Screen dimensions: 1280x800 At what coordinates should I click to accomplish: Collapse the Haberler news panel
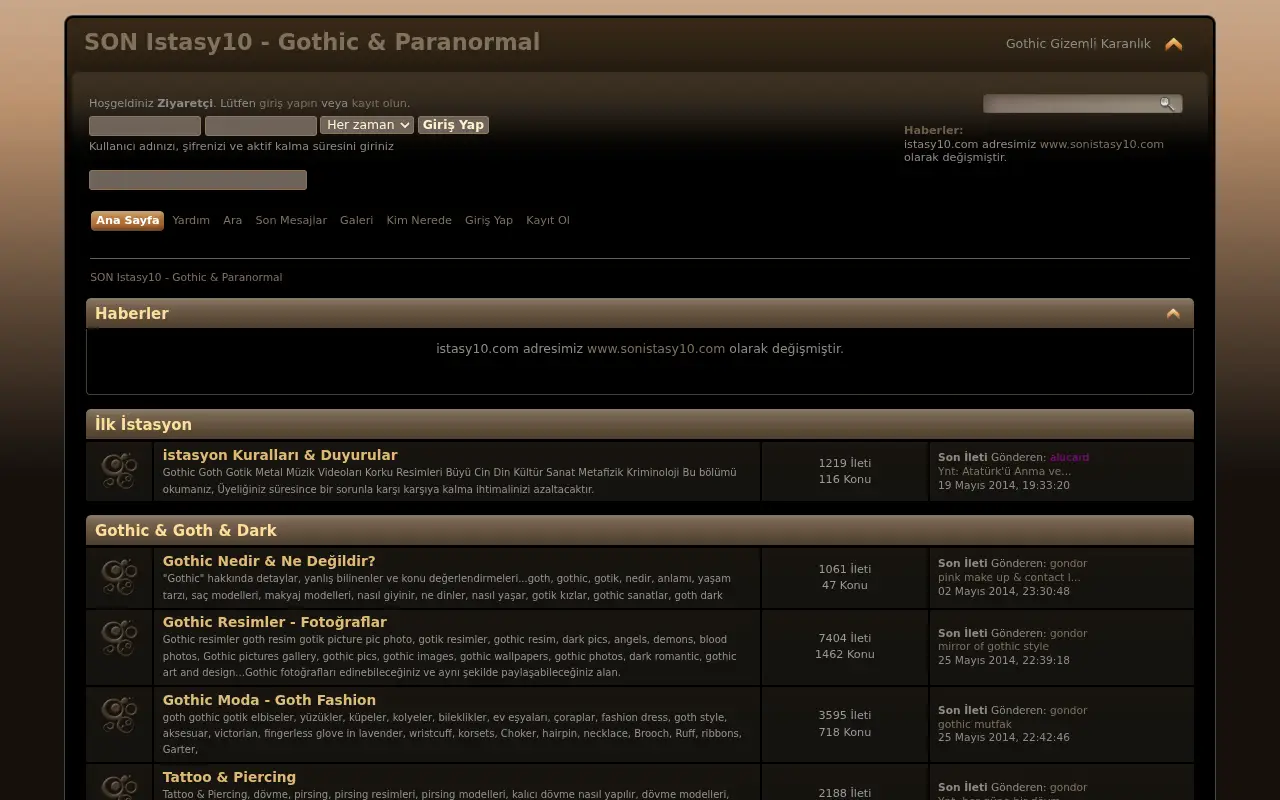(1173, 314)
